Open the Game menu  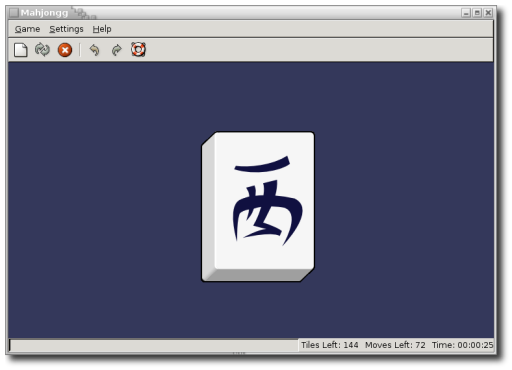click(x=27, y=29)
